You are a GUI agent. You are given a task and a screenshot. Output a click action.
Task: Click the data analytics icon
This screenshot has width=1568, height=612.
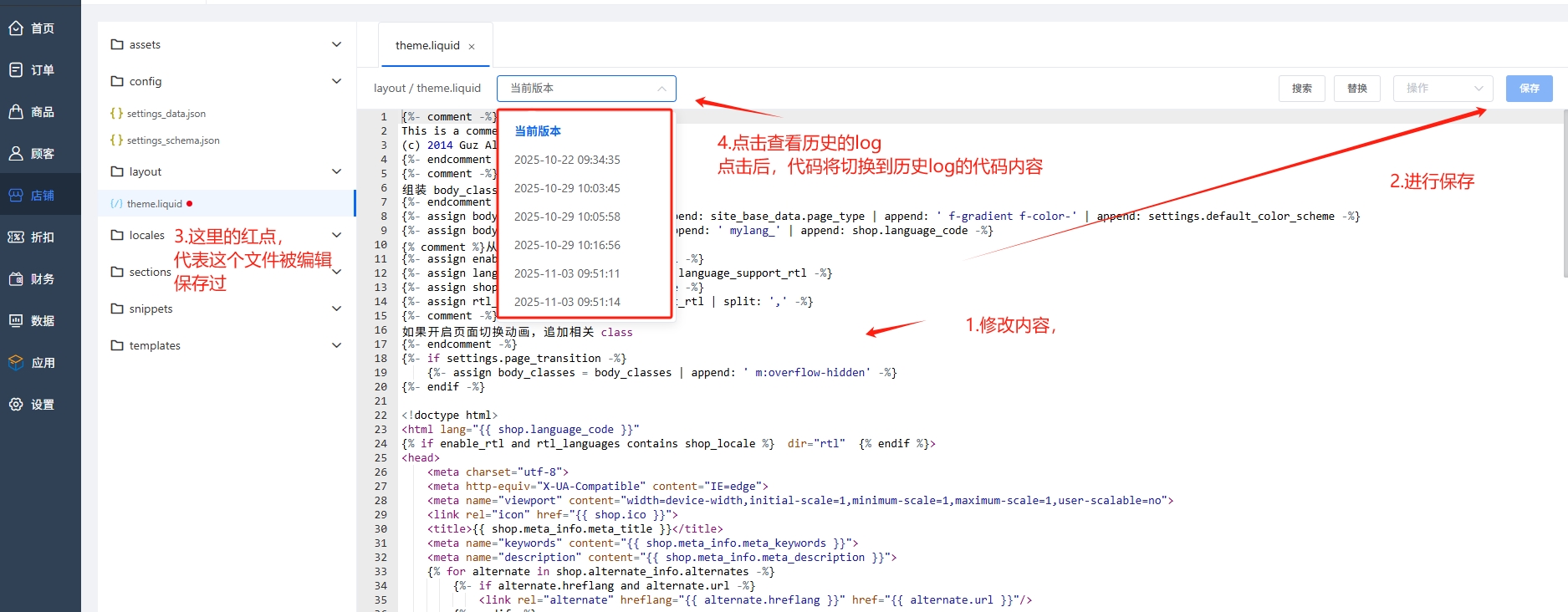(x=16, y=321)
